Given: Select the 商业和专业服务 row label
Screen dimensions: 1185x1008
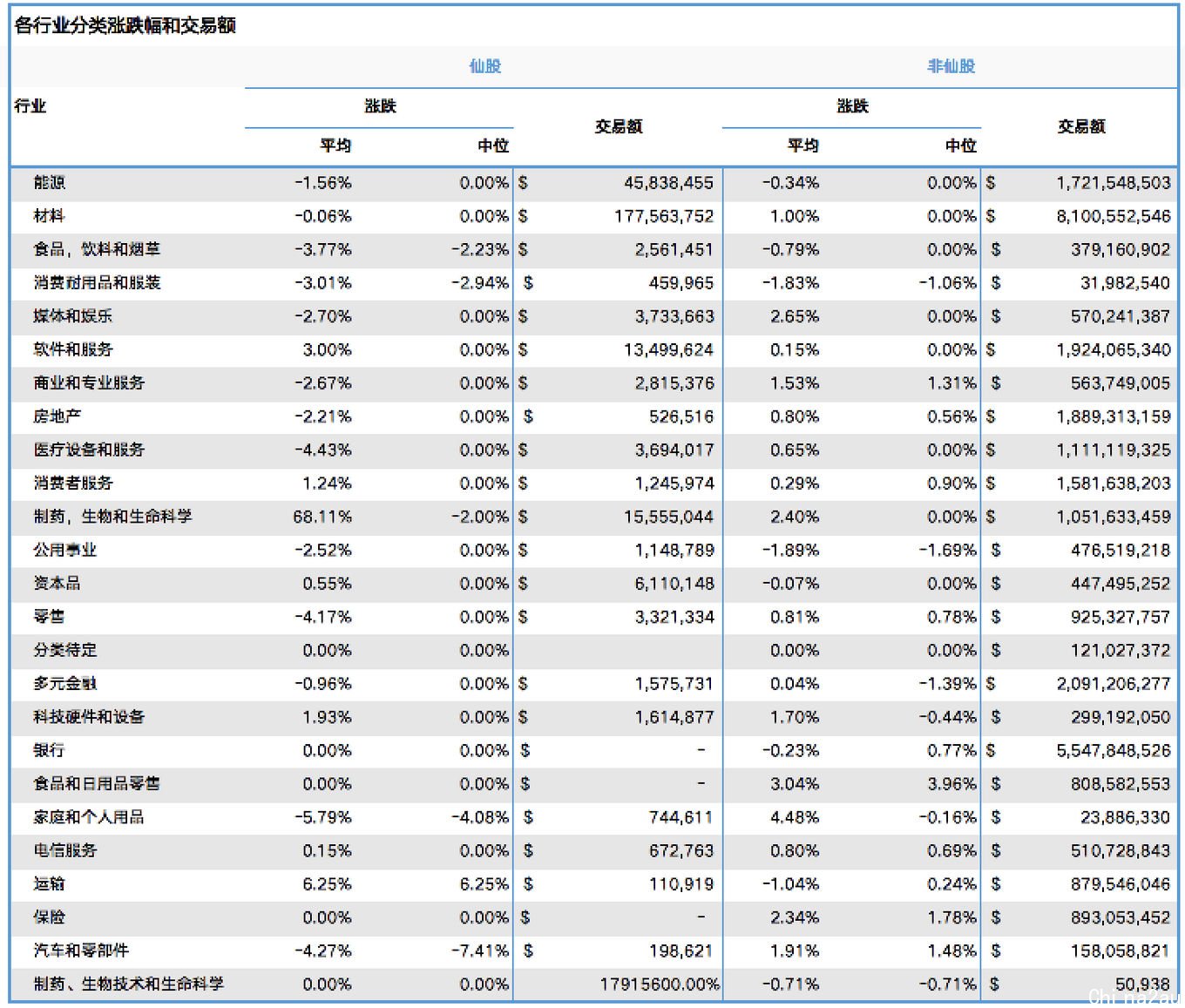Looking at the screenshot, I should [x=89, y=383].
